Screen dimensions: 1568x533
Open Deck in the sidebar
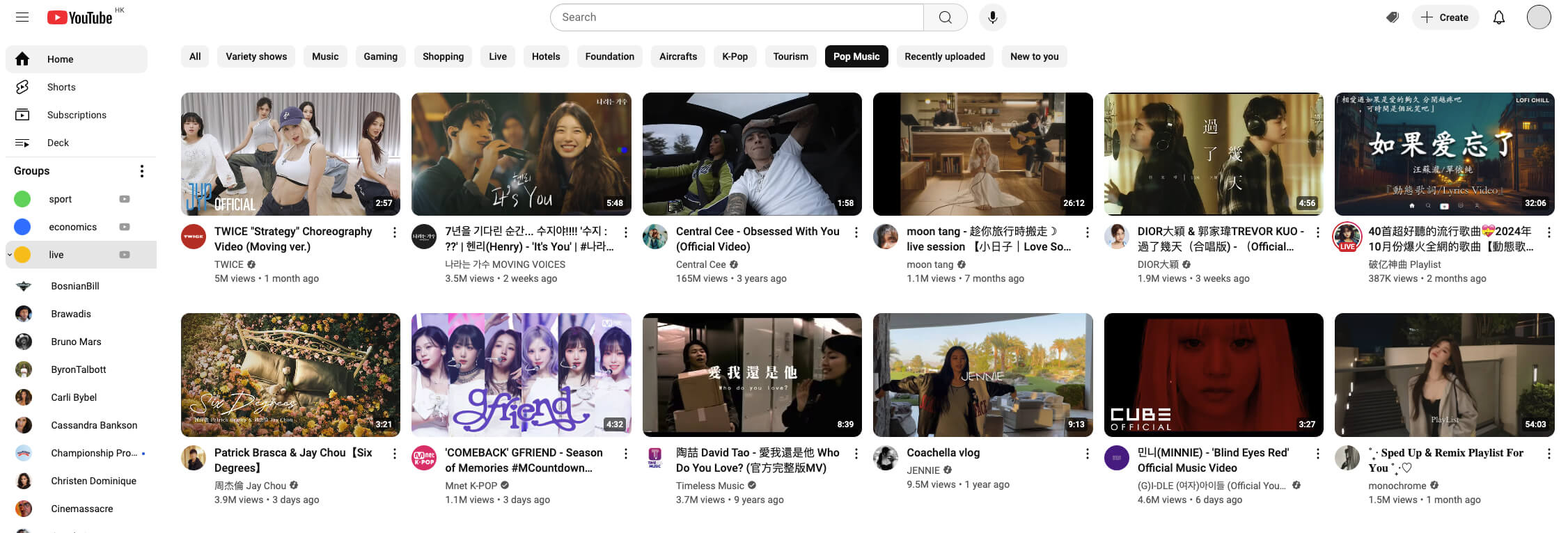tap(77, 143)
